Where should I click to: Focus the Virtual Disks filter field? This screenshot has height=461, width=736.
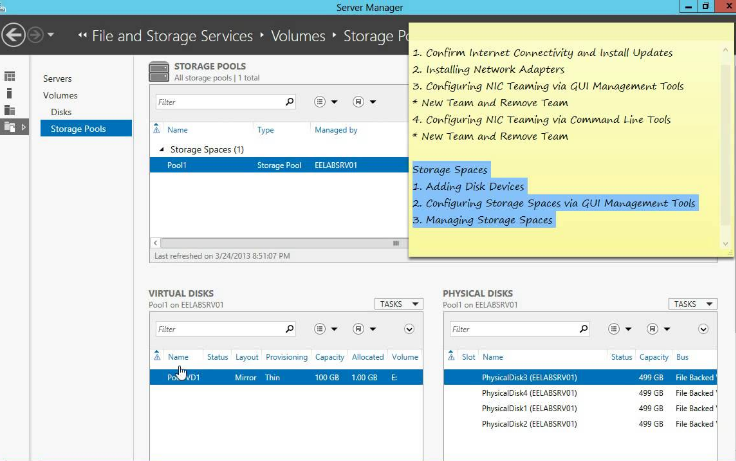(220, 329)
